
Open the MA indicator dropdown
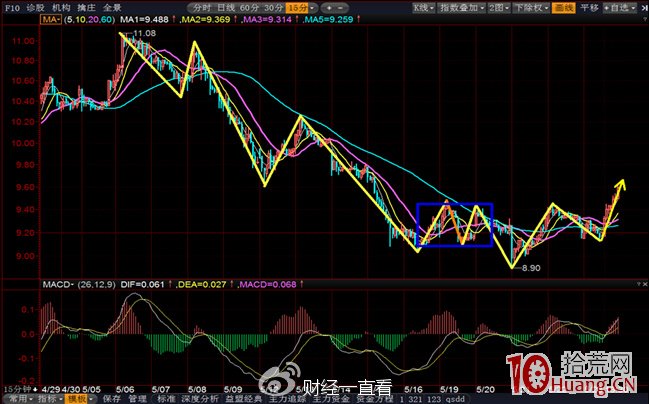pyautogui.click(x=18, y=18)
